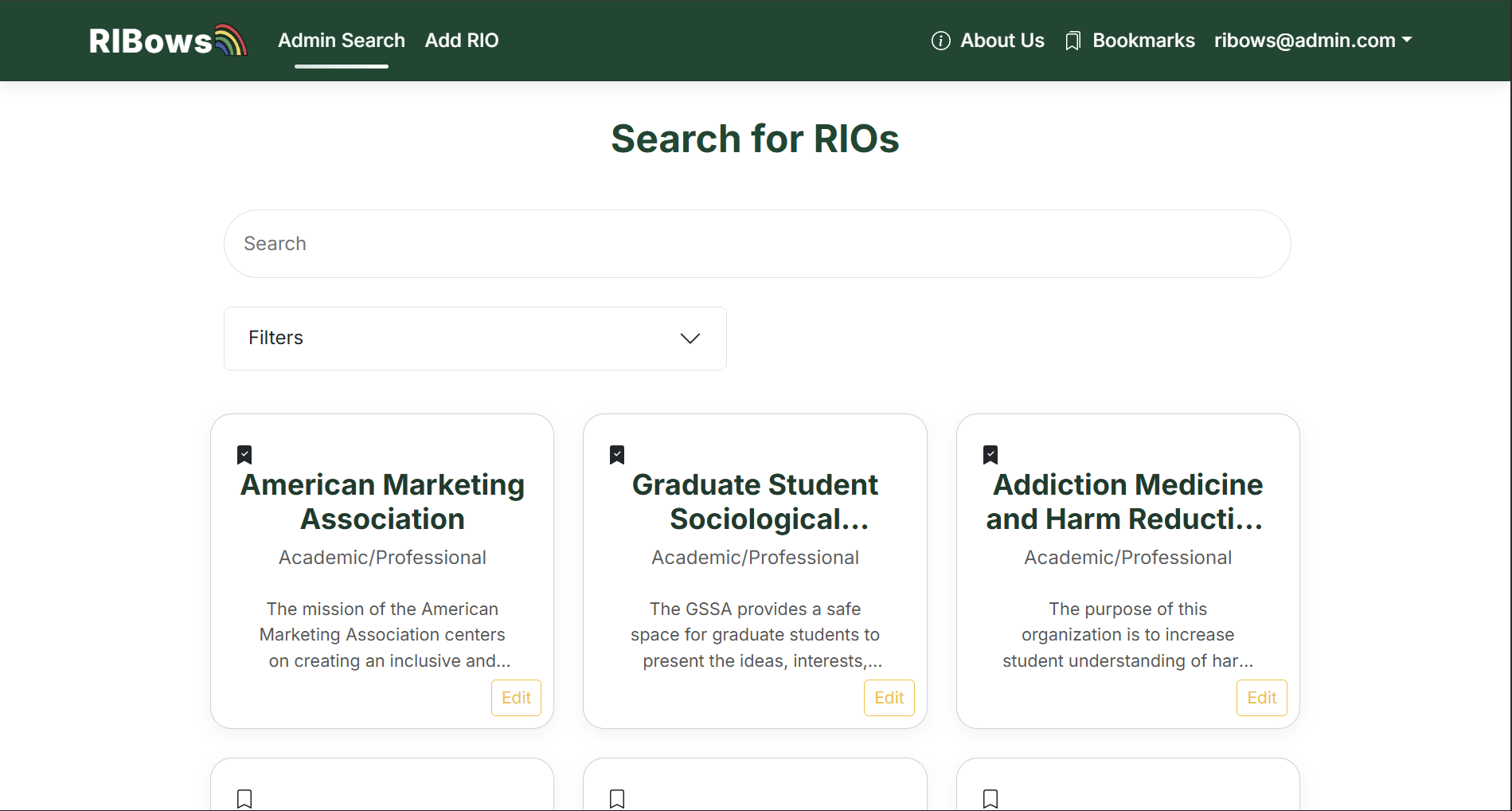Screen dimensions: 1512x811
Task: Bookmark the middle card in second row
Action: click(617, 798)
